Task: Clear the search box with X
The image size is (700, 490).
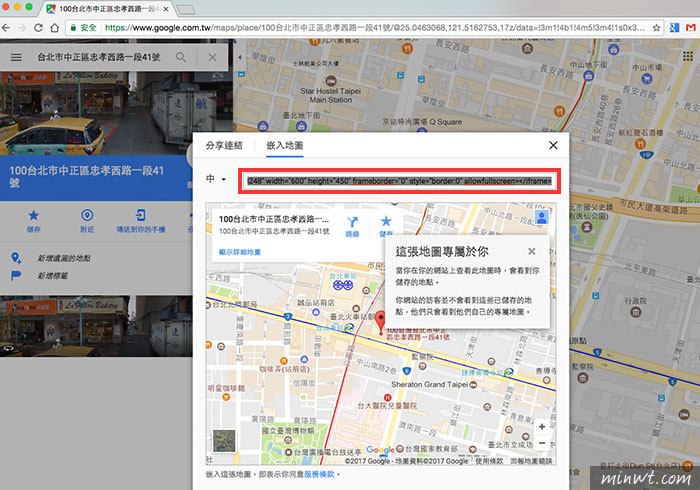Action: [212, 57]
